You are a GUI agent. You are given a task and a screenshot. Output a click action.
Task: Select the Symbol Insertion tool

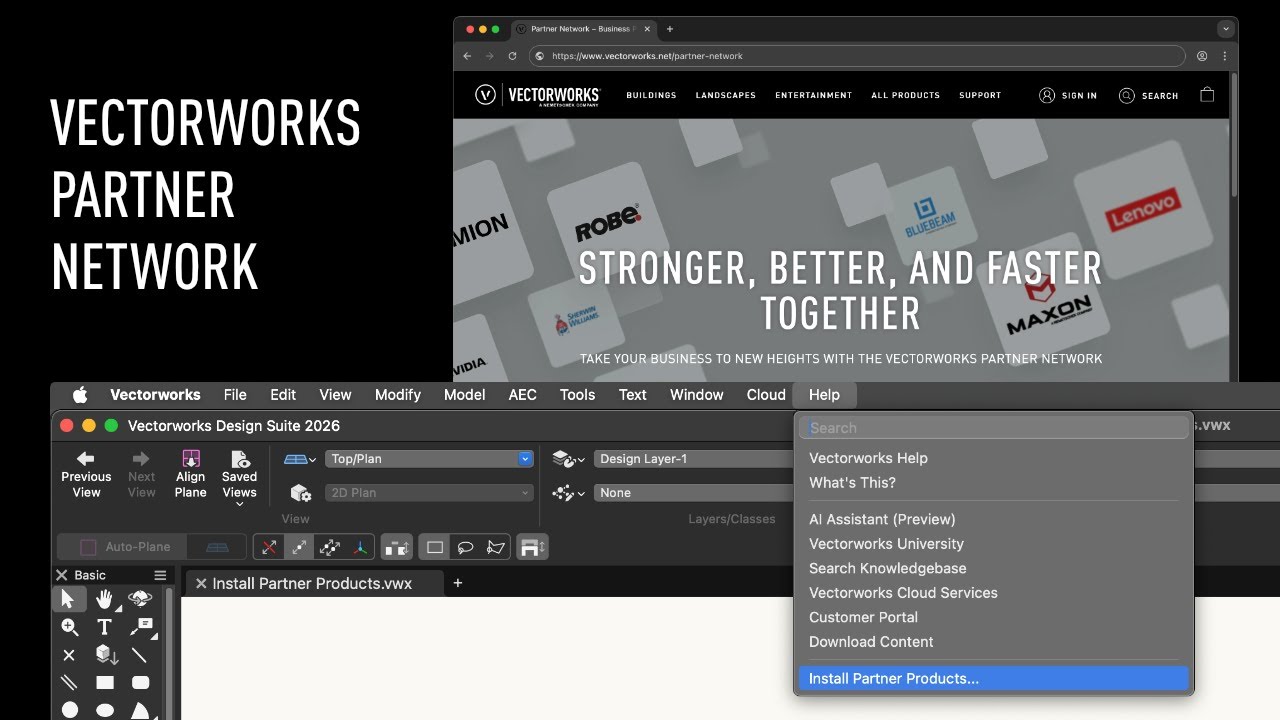pos(105,655)
